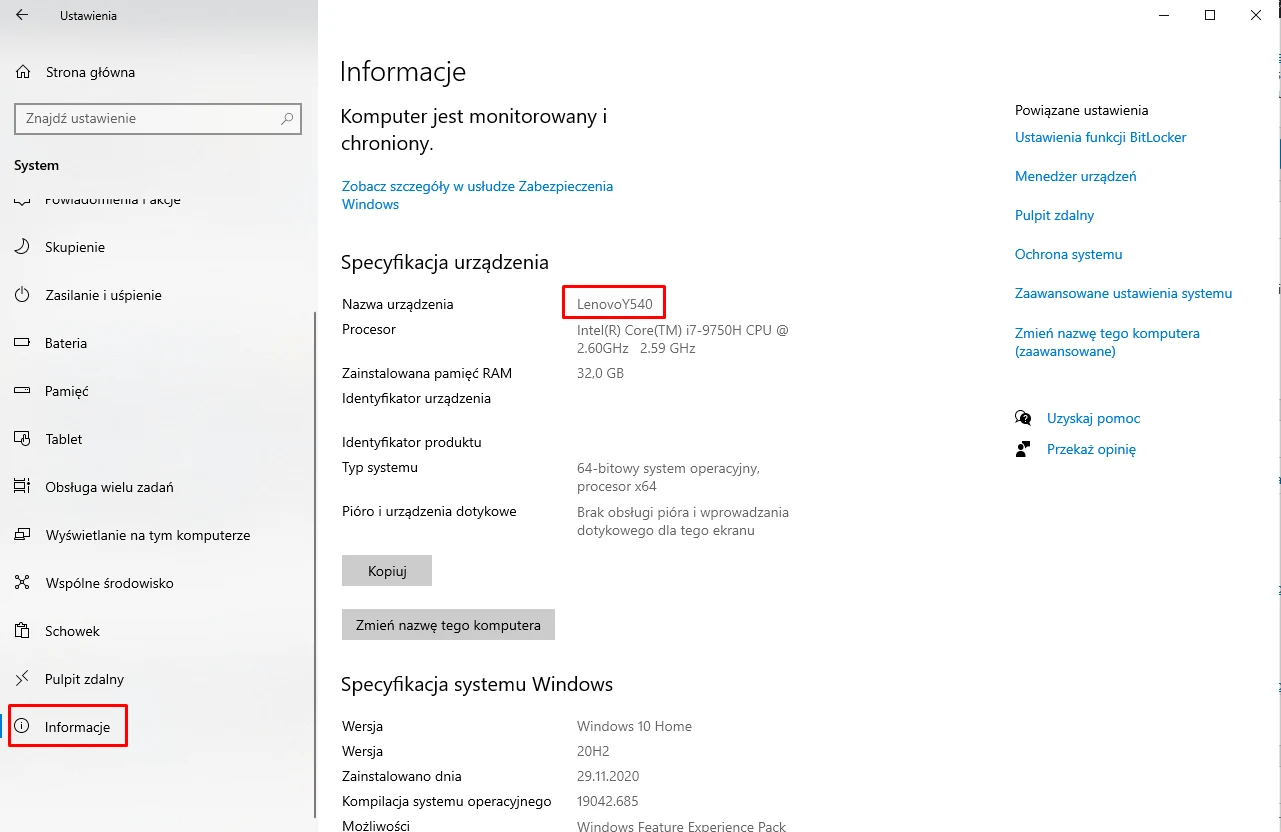Open Wspólne środowisko settings page
The height and width of the screenshot is (832, 1281).
click(x=109, y=583)
